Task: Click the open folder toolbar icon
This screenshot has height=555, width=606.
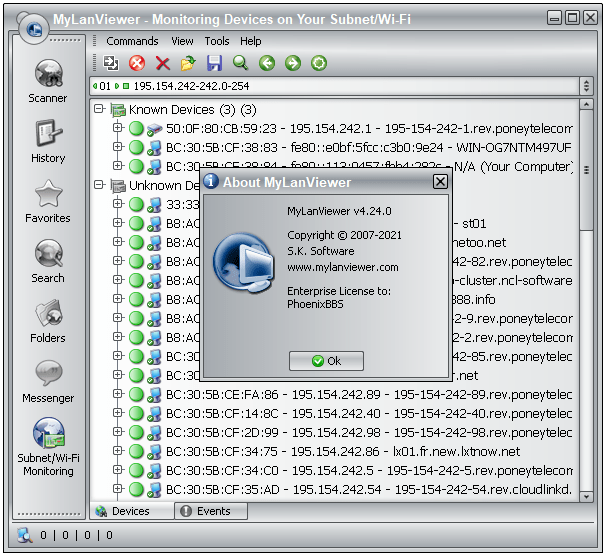Action: [188, 63]
